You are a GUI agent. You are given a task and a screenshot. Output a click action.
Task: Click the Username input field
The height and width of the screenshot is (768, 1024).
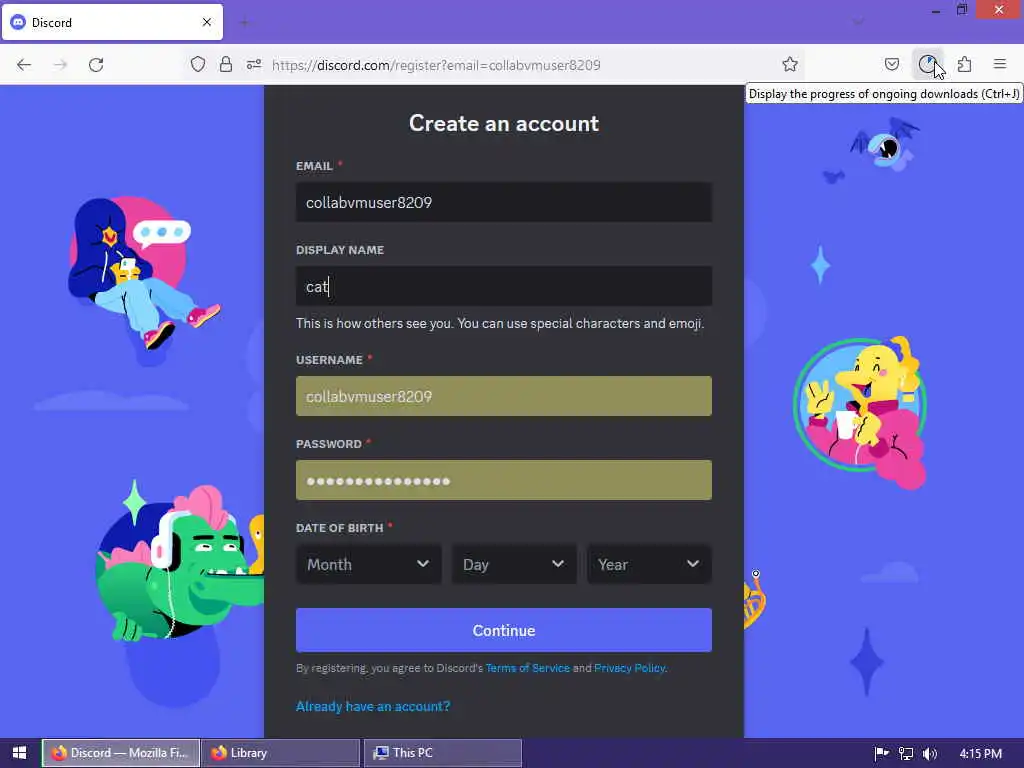504,396
